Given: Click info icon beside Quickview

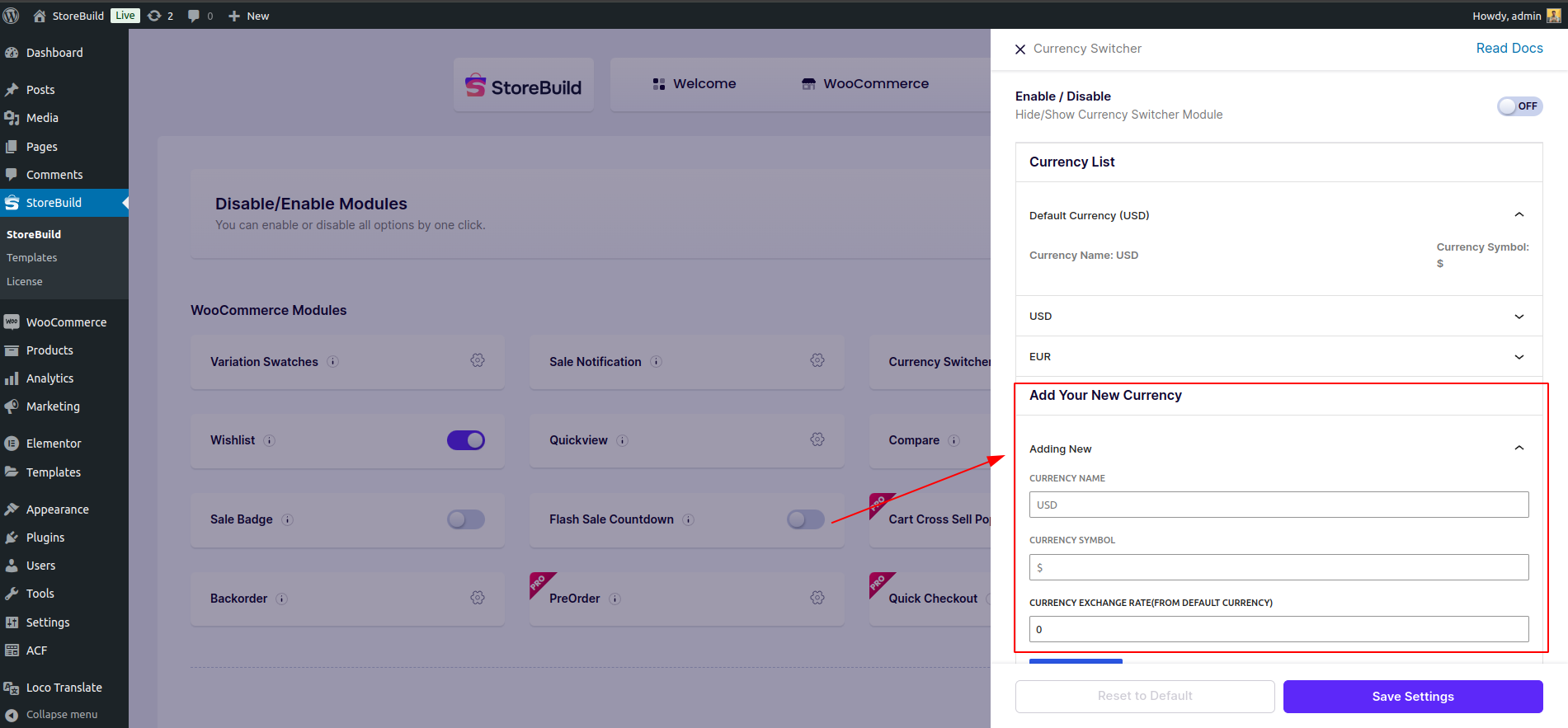Looking at the screenshot, I should click(x=623, y=441).
